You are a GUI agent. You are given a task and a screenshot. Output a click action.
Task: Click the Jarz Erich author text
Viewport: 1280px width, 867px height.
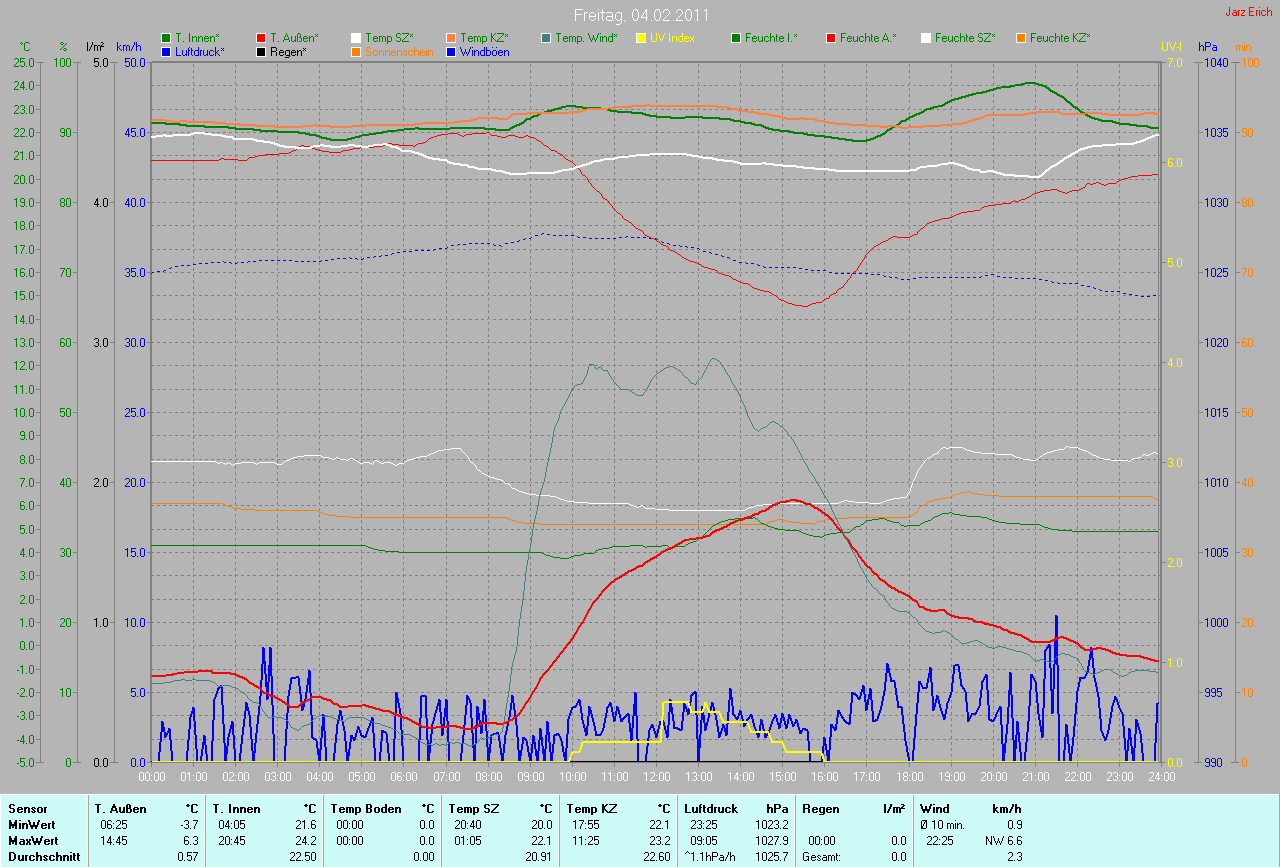[x=1249, y=12]
